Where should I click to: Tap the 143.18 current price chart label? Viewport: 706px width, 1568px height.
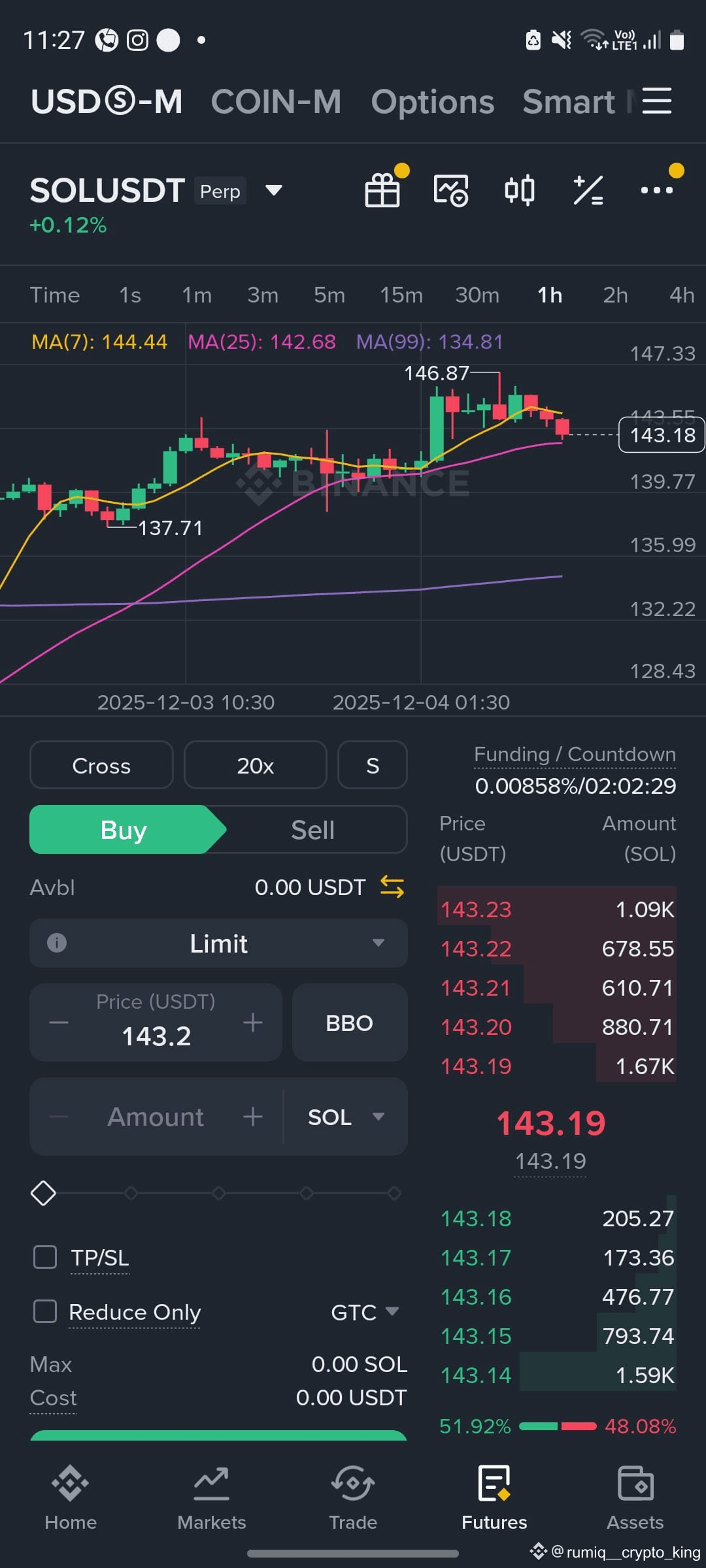(x=662, y=434)
